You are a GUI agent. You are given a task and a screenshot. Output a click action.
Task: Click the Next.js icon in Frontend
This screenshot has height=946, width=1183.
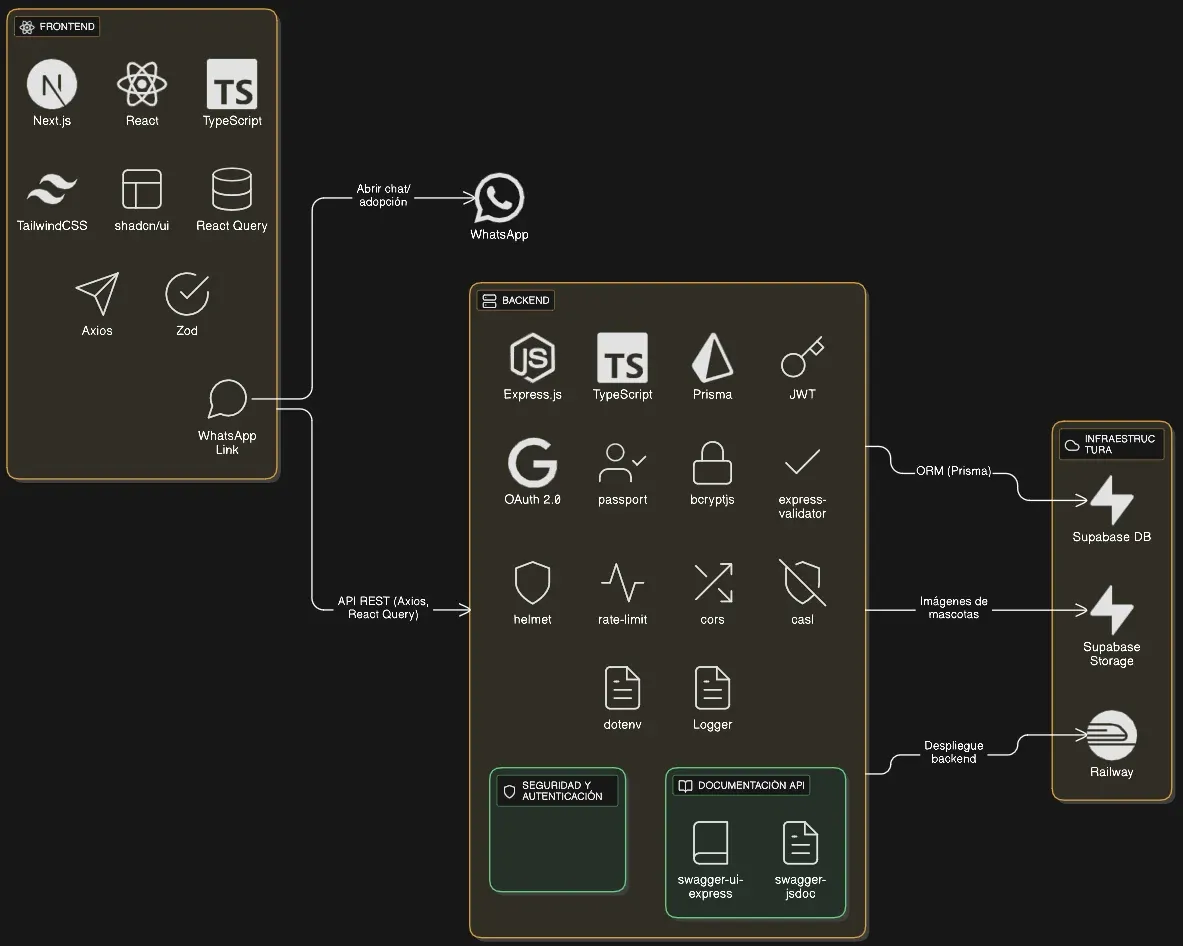point(52,84)
